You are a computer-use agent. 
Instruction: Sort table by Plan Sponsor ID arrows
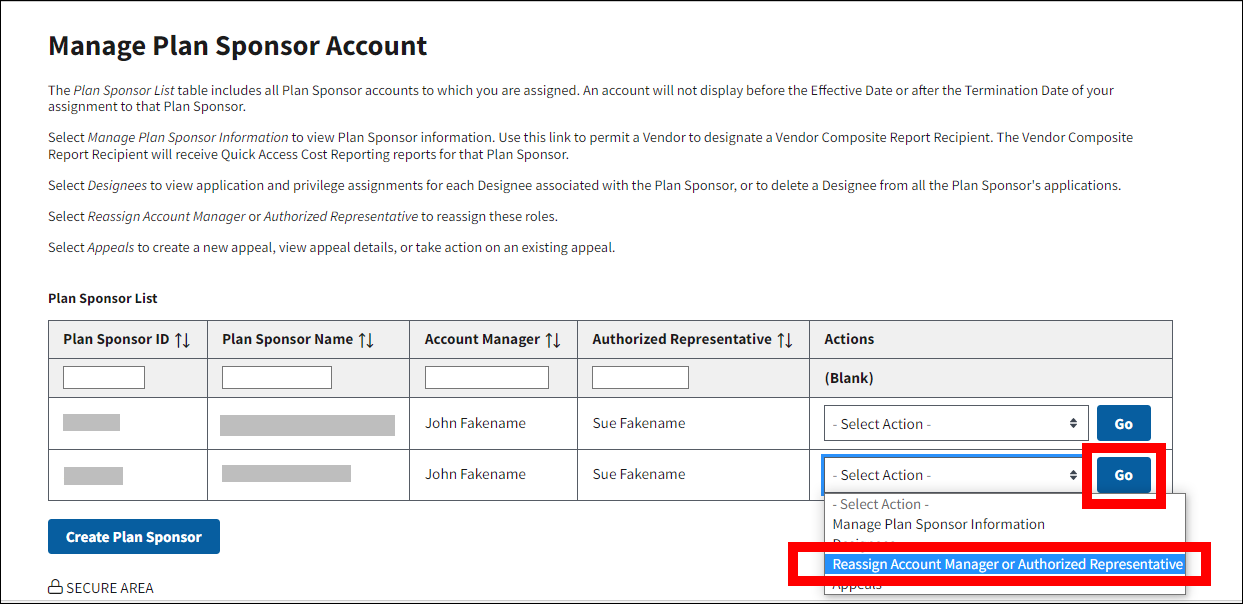click(x=182, y=340)
